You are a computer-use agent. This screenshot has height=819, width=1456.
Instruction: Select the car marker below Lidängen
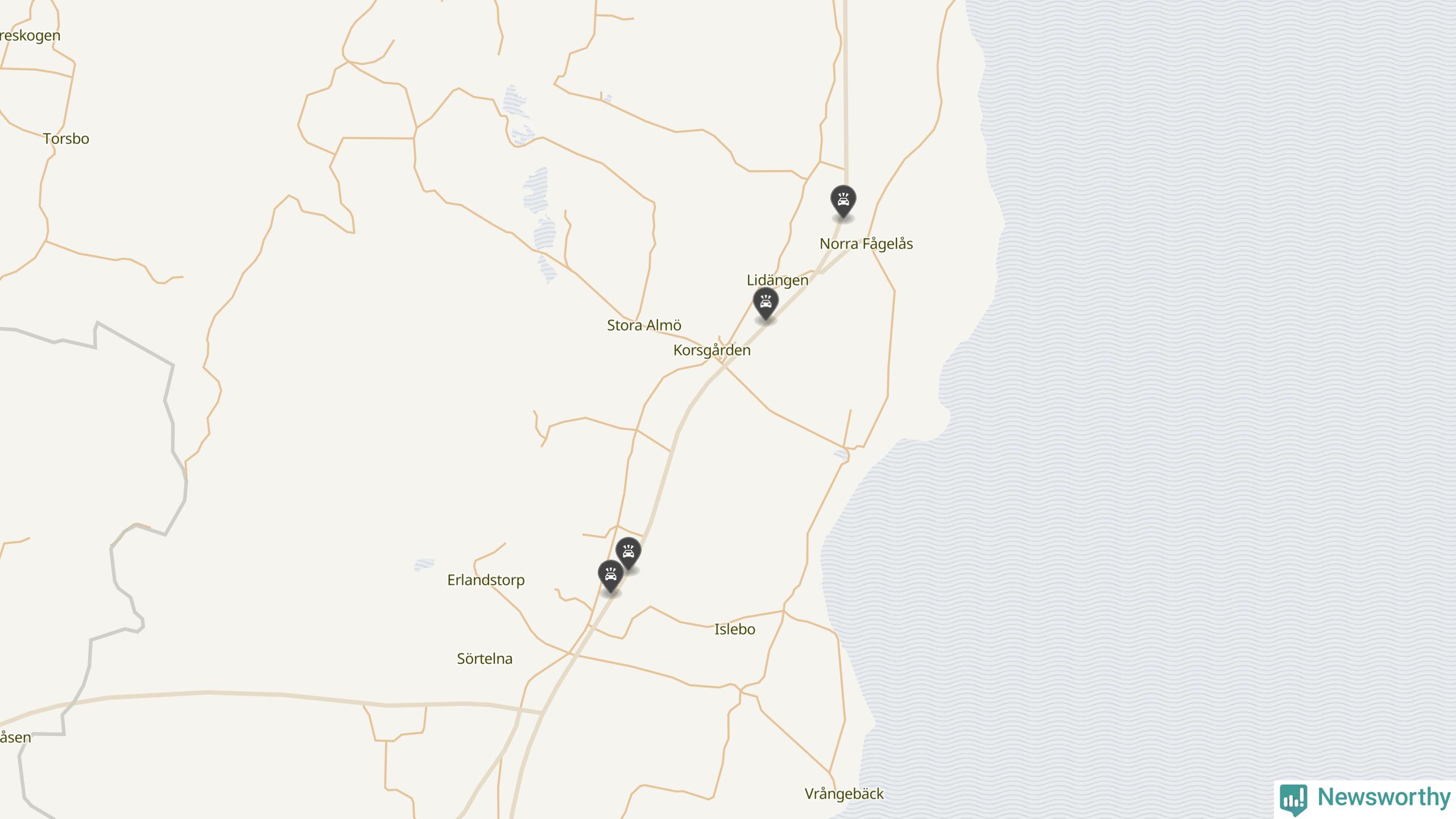point(766,304)
